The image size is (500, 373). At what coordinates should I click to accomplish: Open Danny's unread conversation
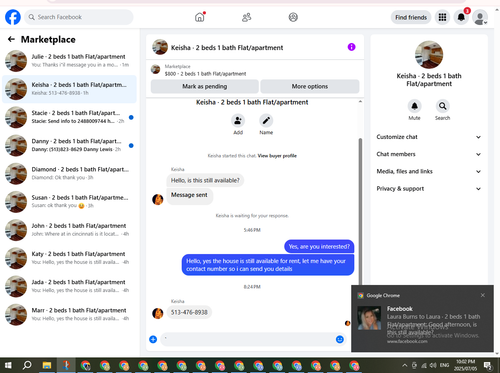click(x=69, y=145)
